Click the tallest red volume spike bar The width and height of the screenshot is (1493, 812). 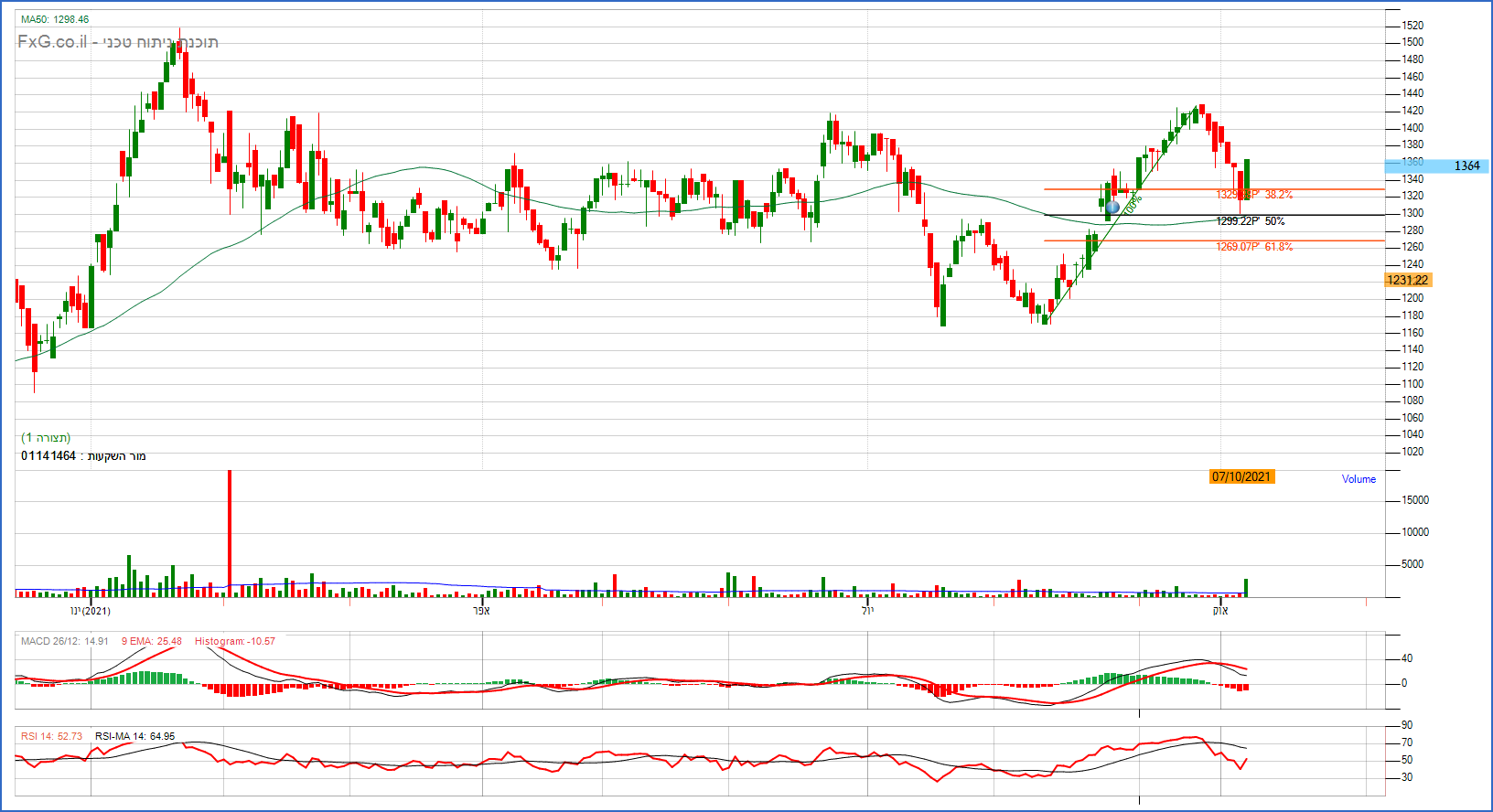230,530
